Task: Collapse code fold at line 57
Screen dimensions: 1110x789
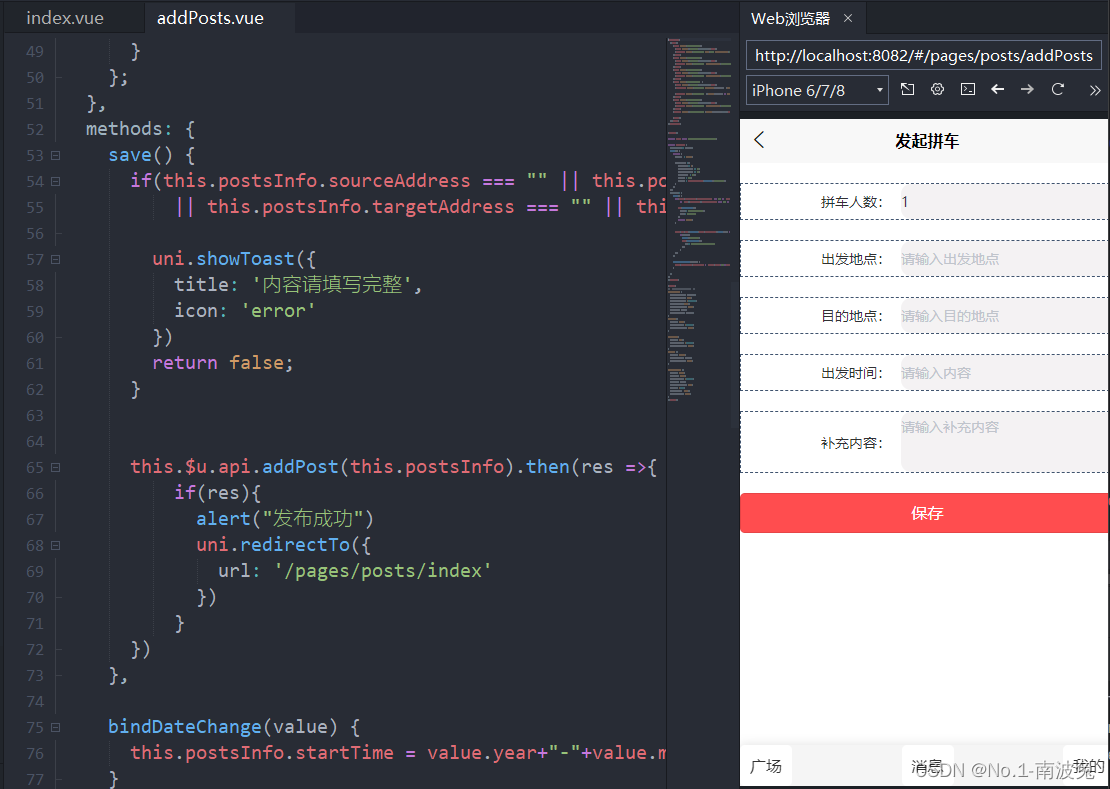Action: click(x=55, y=259)
